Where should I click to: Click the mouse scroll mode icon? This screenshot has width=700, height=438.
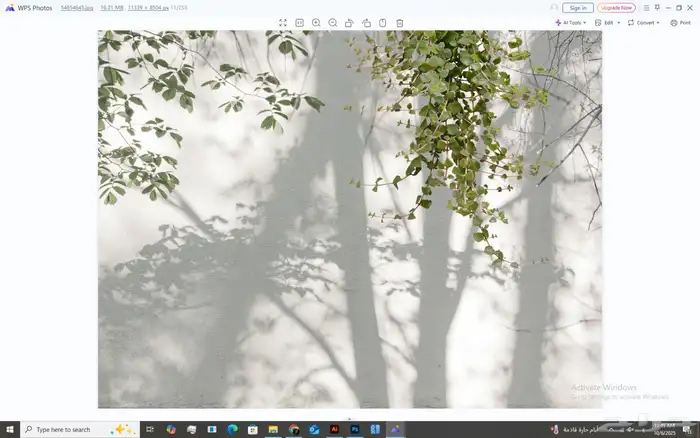click(x=382, y=22)
